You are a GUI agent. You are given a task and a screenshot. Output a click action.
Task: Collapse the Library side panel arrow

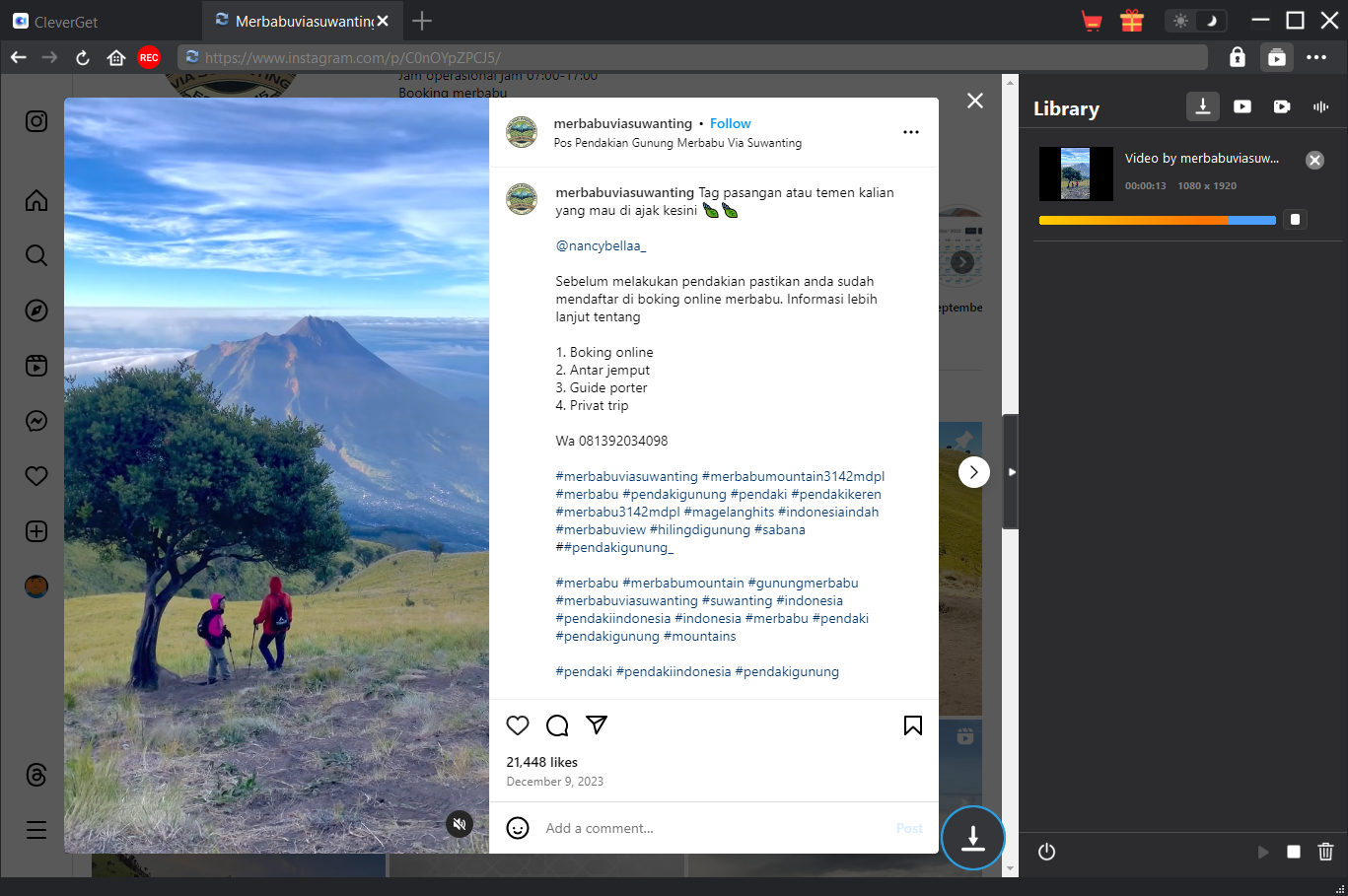(1011, 472)
